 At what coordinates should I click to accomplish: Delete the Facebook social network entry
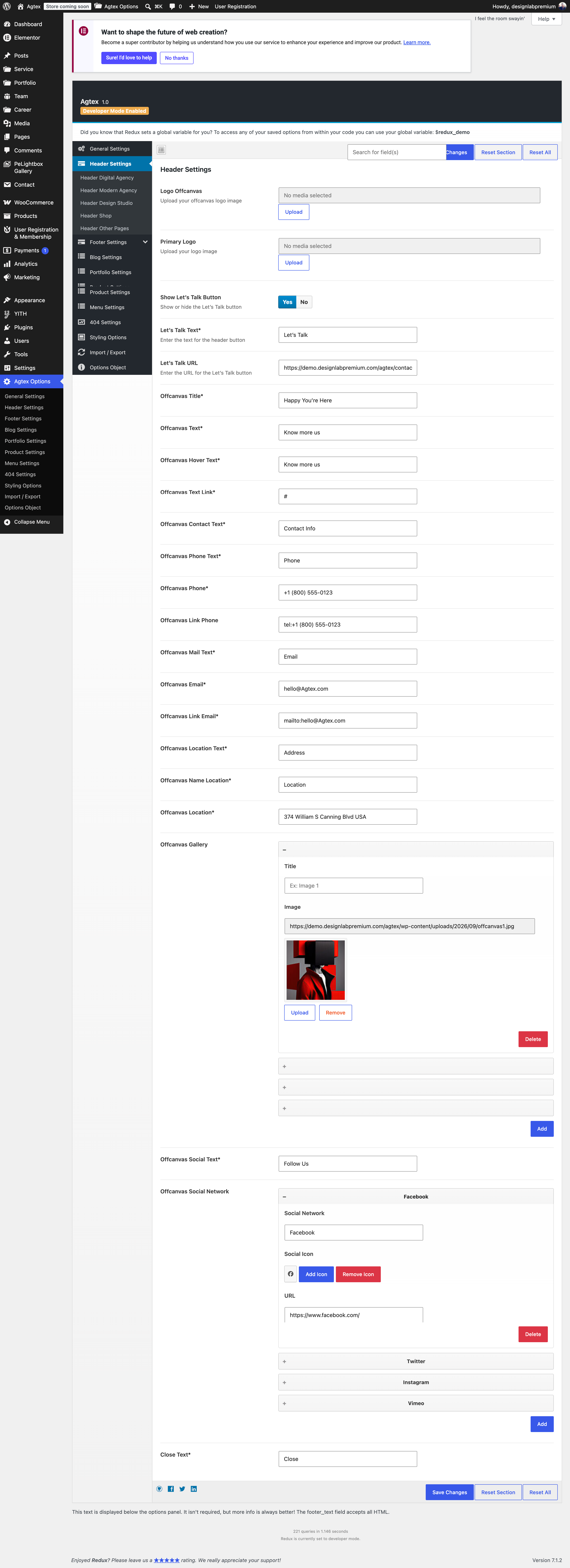[533, 1334]
